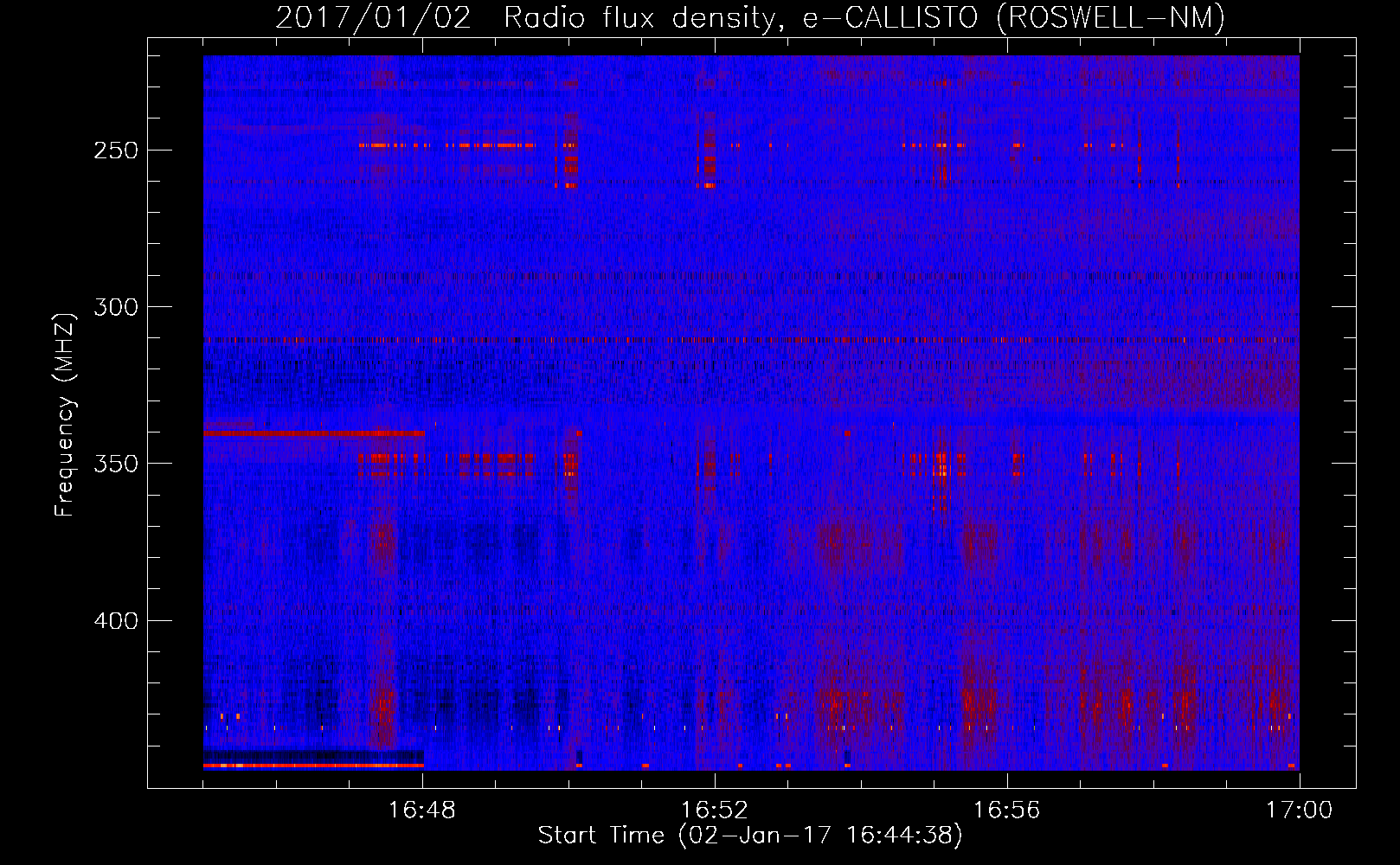Click the 16:48 time tick label
The image size is (1400, 865).
(x=422, y=811)
